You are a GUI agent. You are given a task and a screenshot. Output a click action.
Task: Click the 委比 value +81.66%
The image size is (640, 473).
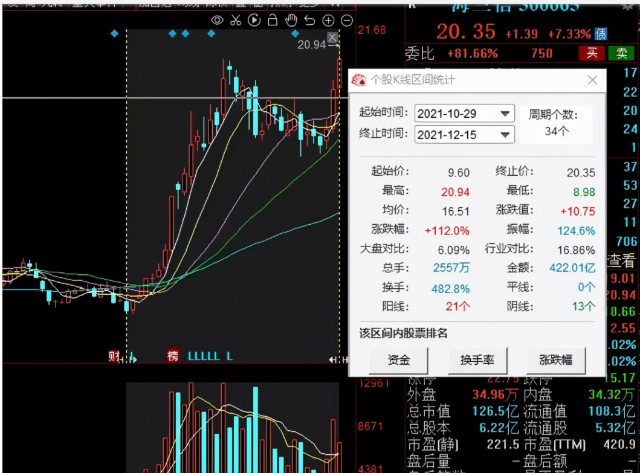tap(473, 53)
